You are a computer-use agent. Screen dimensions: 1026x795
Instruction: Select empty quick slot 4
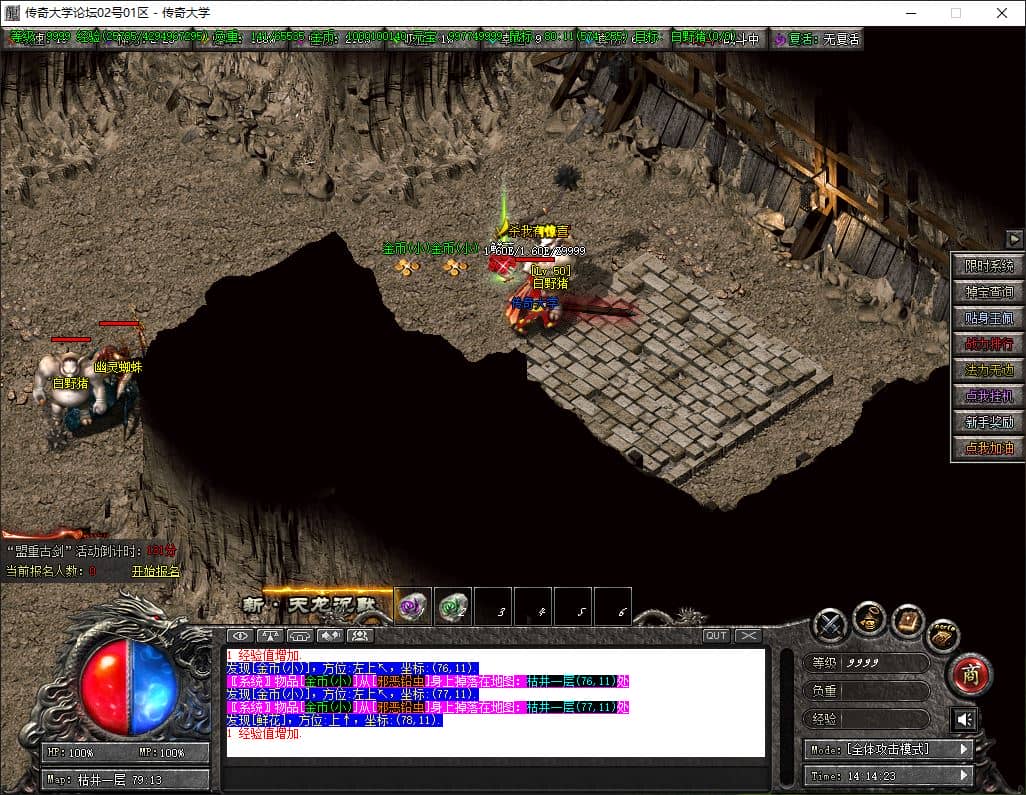click(533, 607)
